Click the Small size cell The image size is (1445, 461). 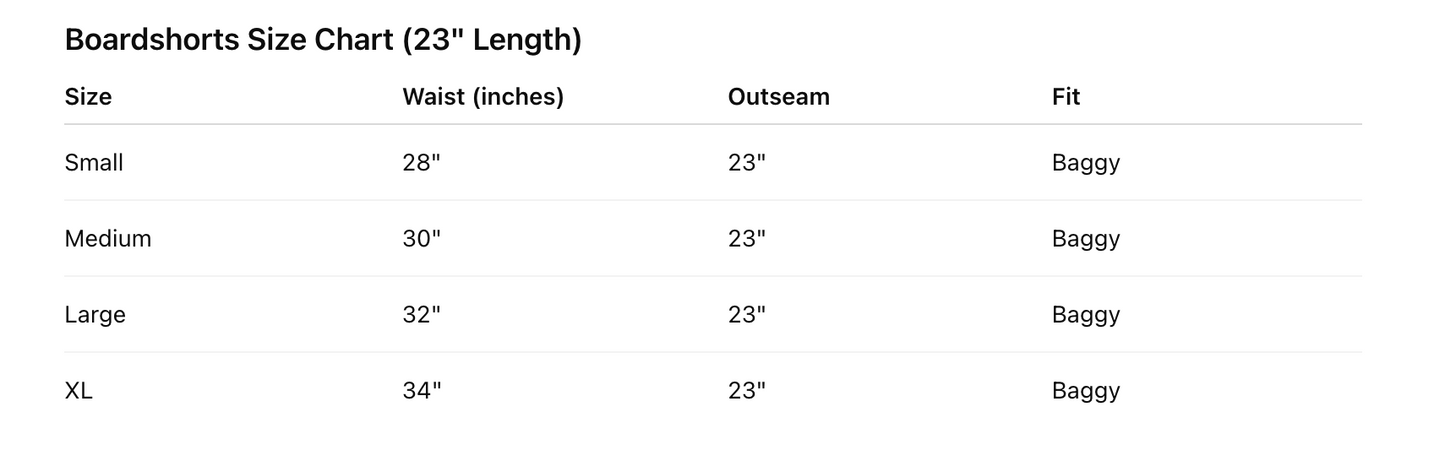click(94, 163)
